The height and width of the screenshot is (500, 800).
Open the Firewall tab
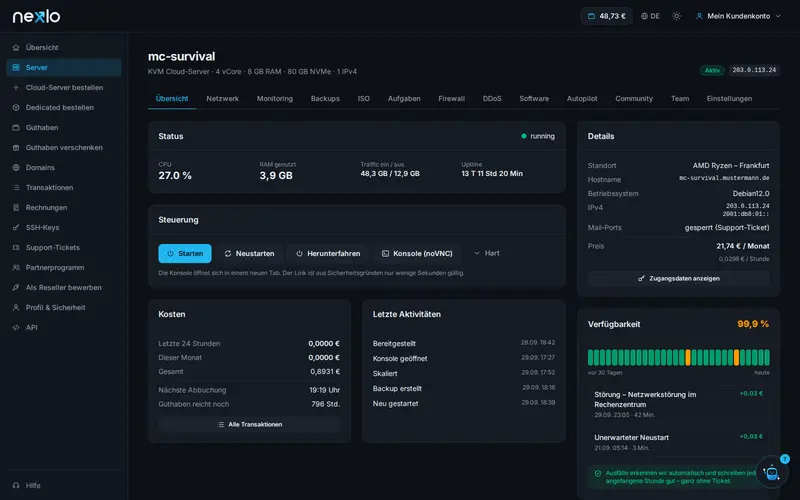point(452,98)
